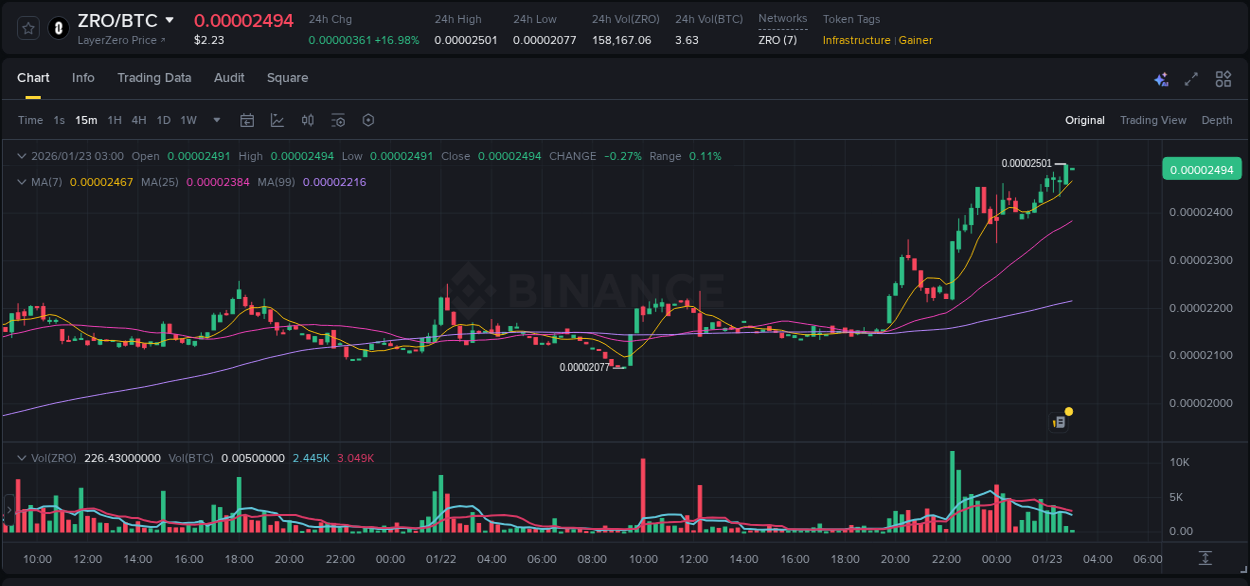Open the Audit tab
The image size is (1250, 586).
[x=229, y=78]
